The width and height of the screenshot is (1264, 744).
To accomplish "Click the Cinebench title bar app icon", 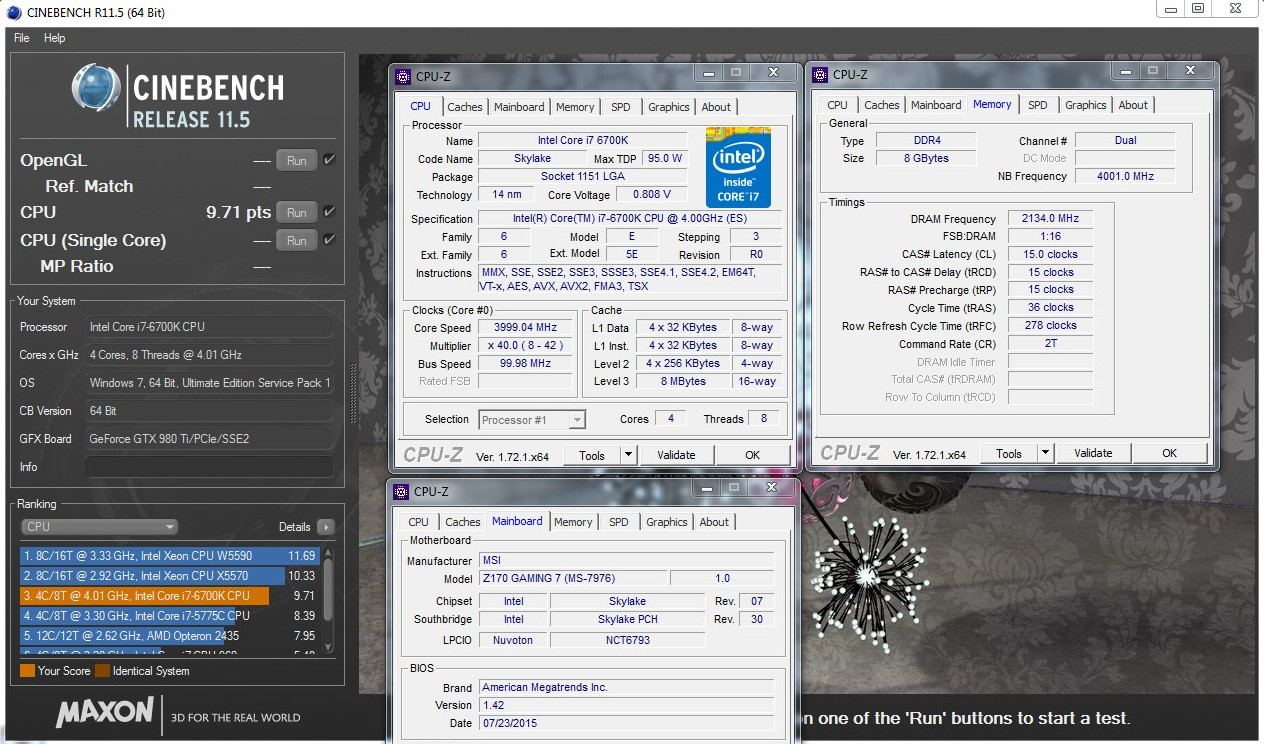I will [12, 12].
